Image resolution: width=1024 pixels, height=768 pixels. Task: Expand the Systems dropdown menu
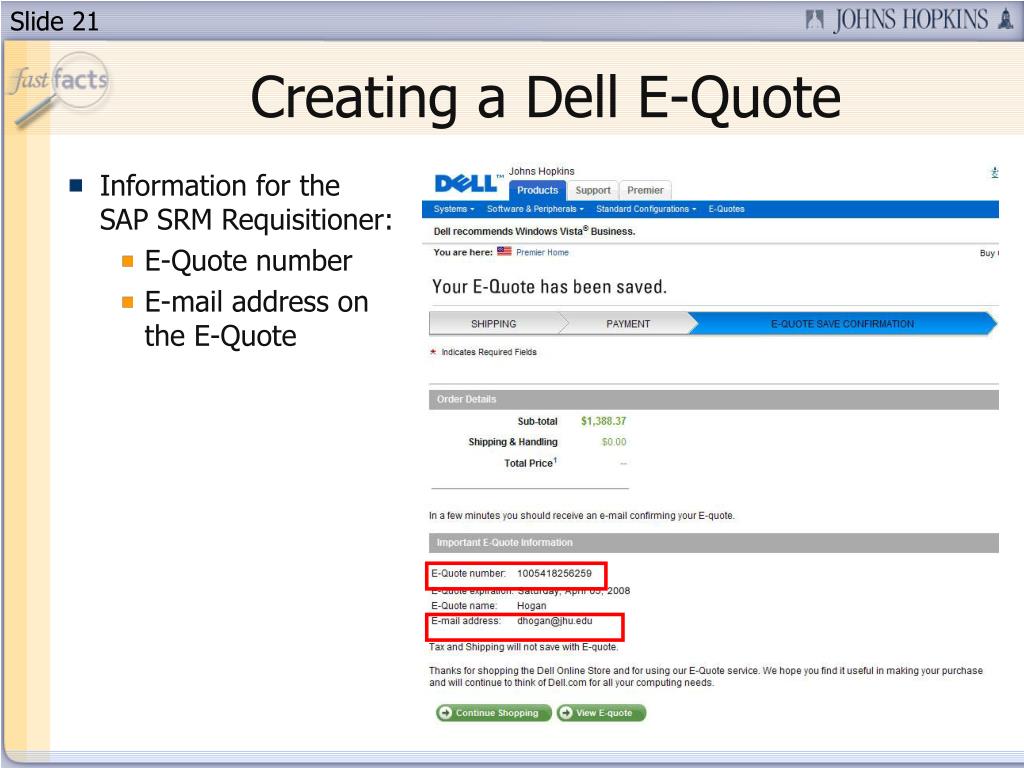(x=454, y=209)
